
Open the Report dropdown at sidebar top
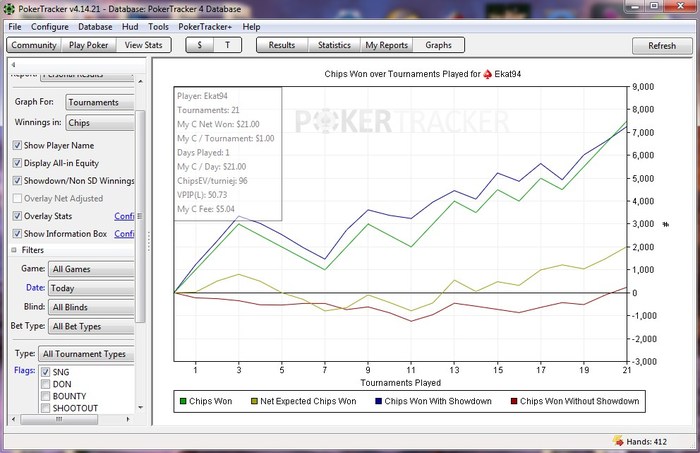(88, 76)
